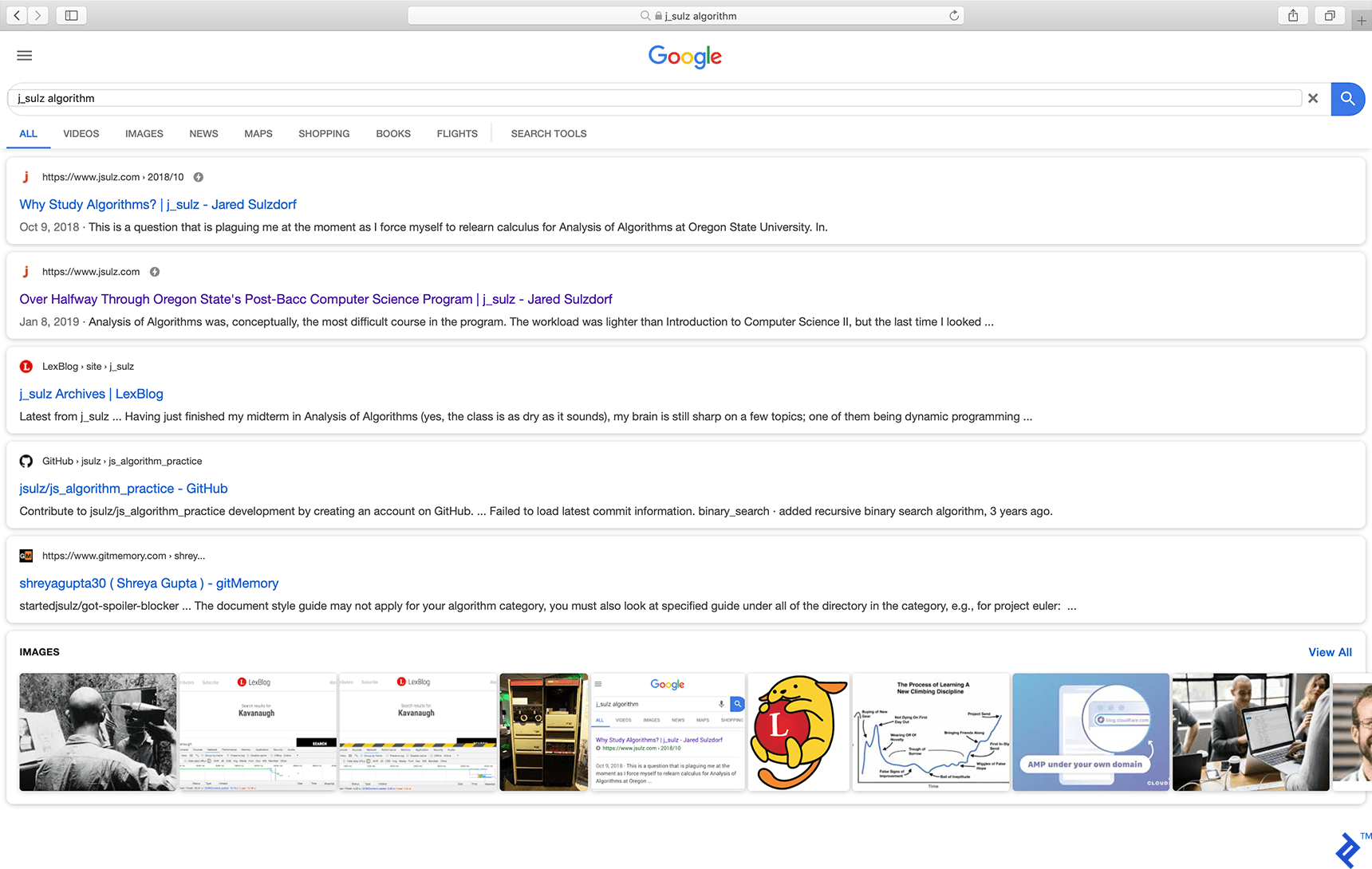Show the Safari sidebar
This screenshot has width=1372, height=869.
pos(71,15)
